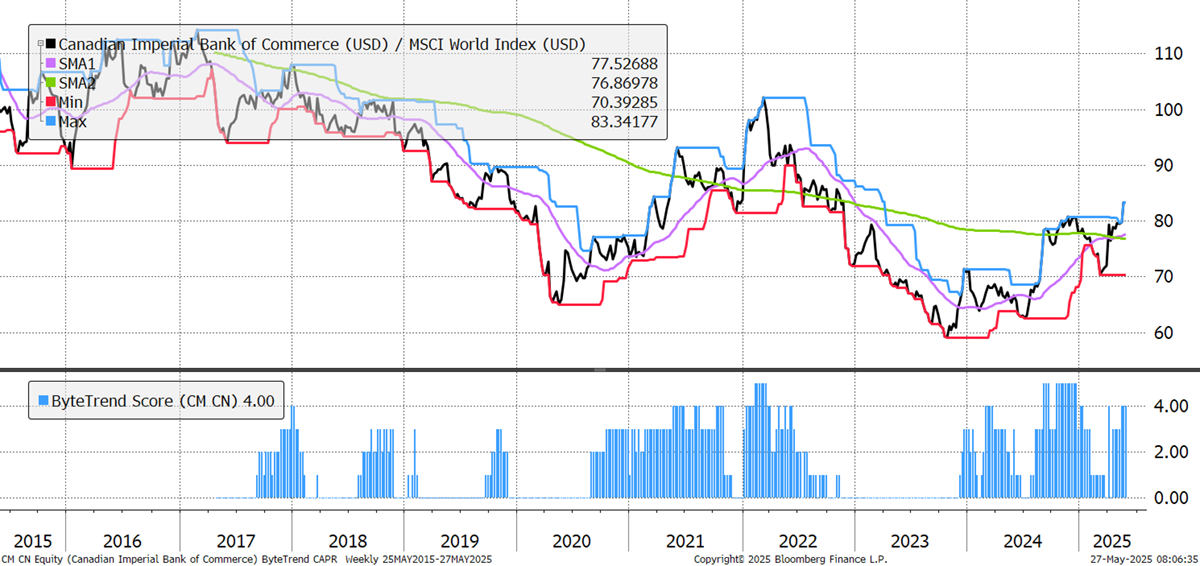Click the 2023 year label
The width and height of the screenshot is (1200, 566).
coord(910,540)
